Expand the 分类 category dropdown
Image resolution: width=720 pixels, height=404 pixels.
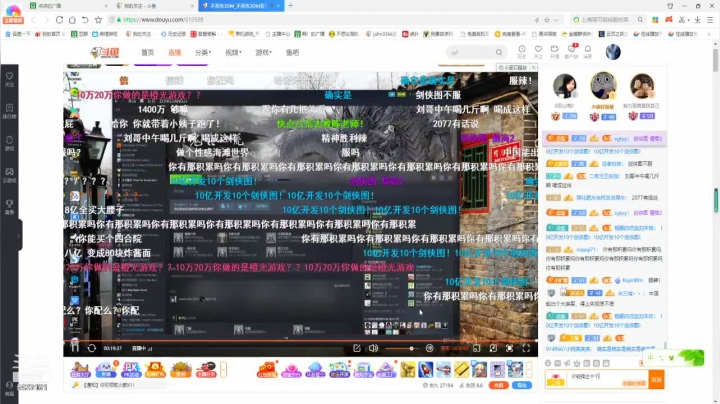(x=203, y=52)
